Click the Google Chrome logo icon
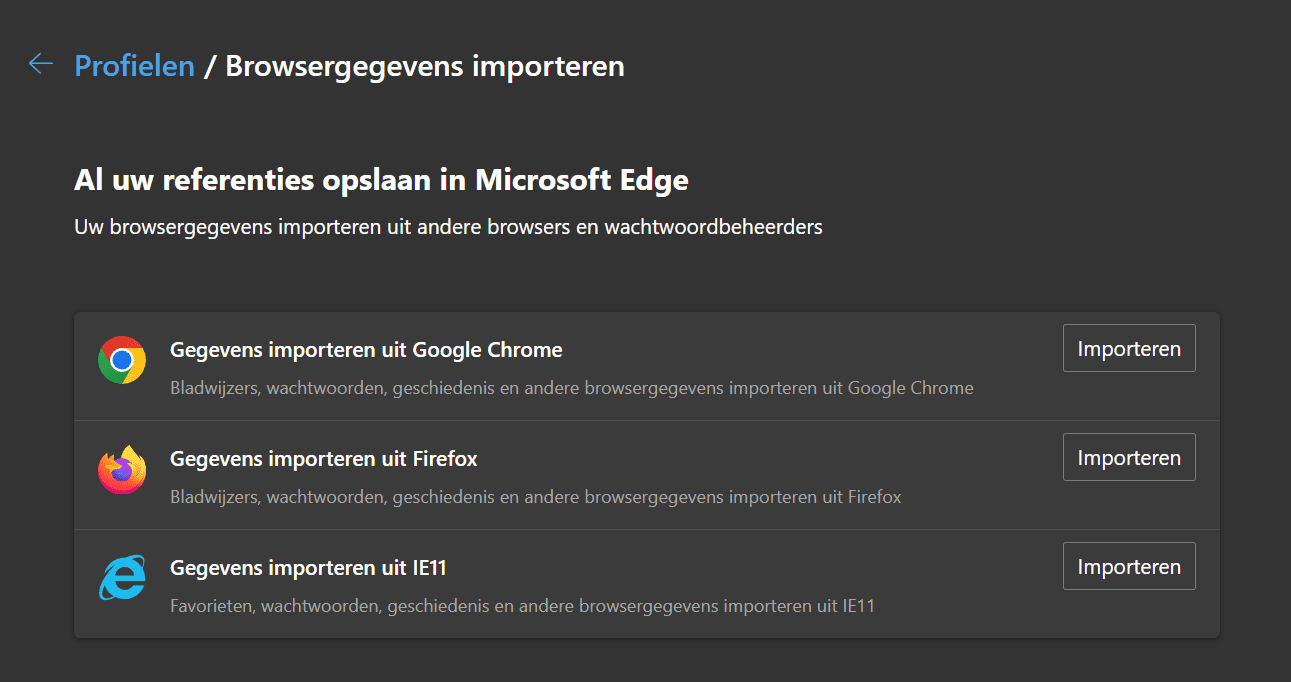 122,360
